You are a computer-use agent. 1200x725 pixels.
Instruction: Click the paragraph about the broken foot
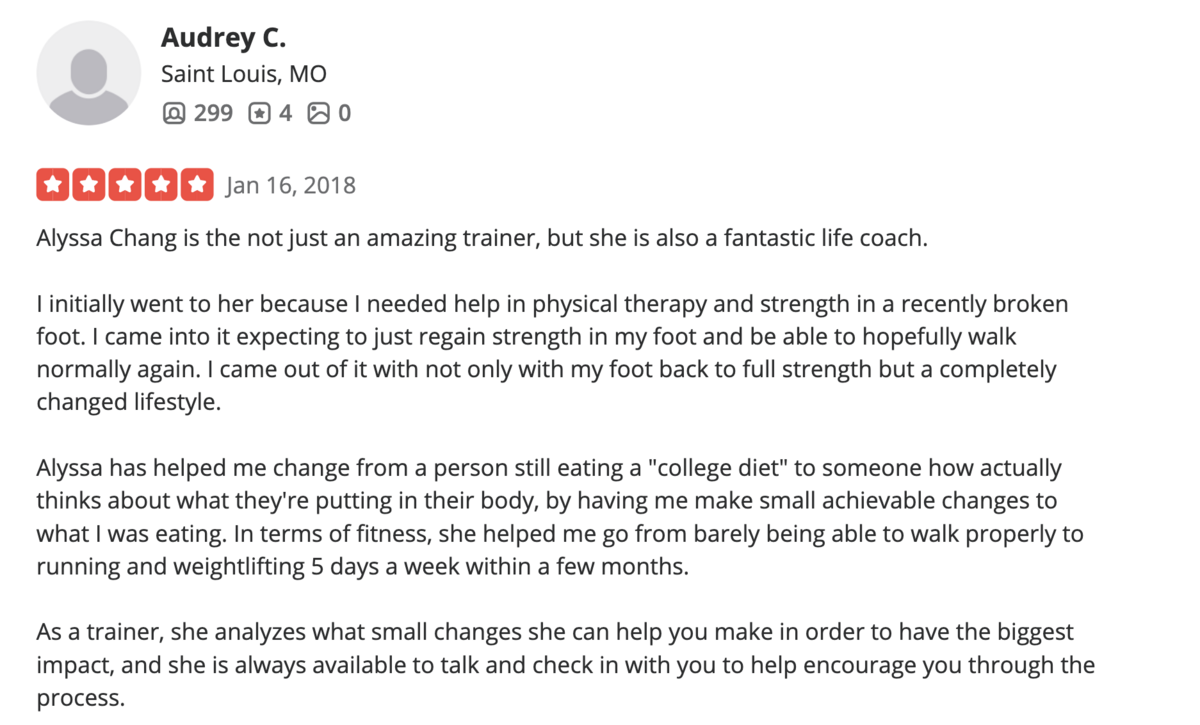click(x=553, y=353)
